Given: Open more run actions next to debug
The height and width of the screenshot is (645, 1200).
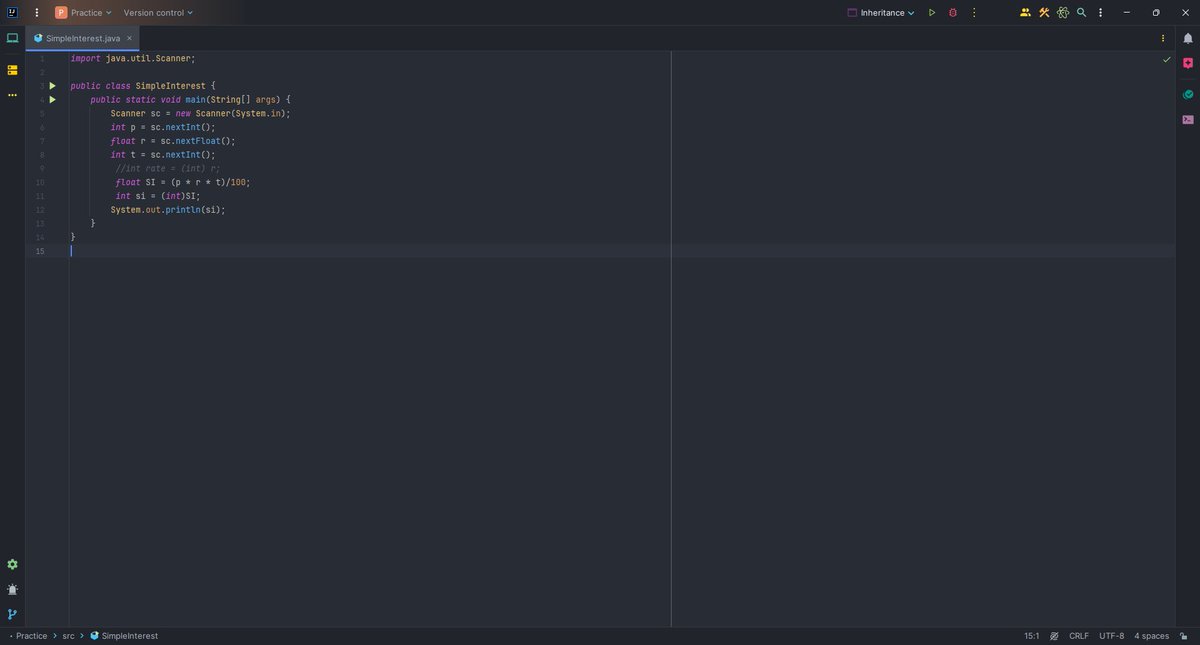Looking at the screenshot, I should pos(974,13).
